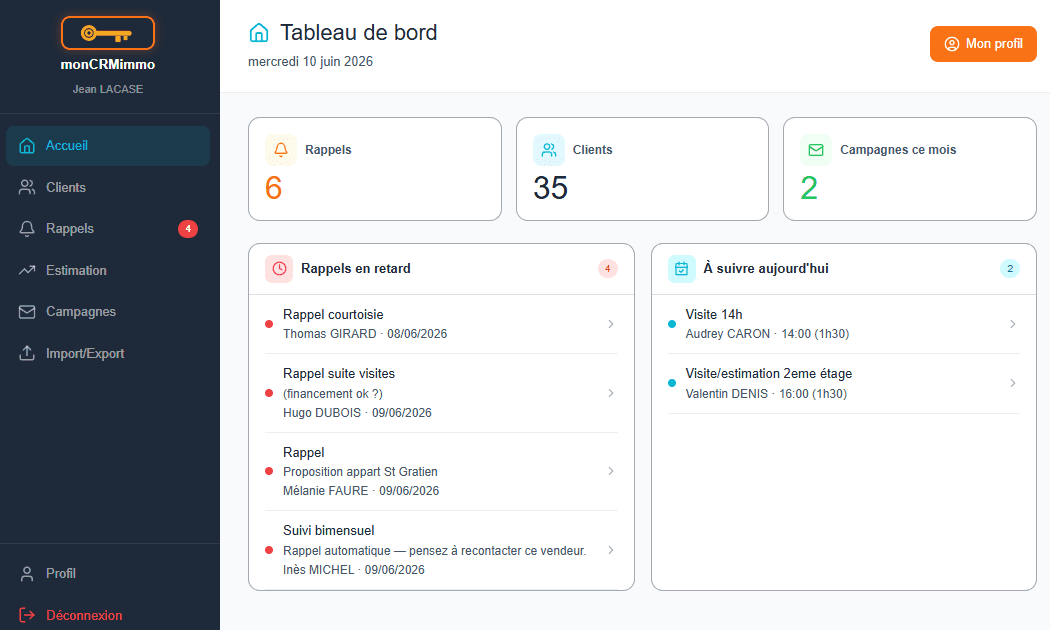
Task: Click the Mon profil button
Action: pyautogui.click(x=983, y=44)
